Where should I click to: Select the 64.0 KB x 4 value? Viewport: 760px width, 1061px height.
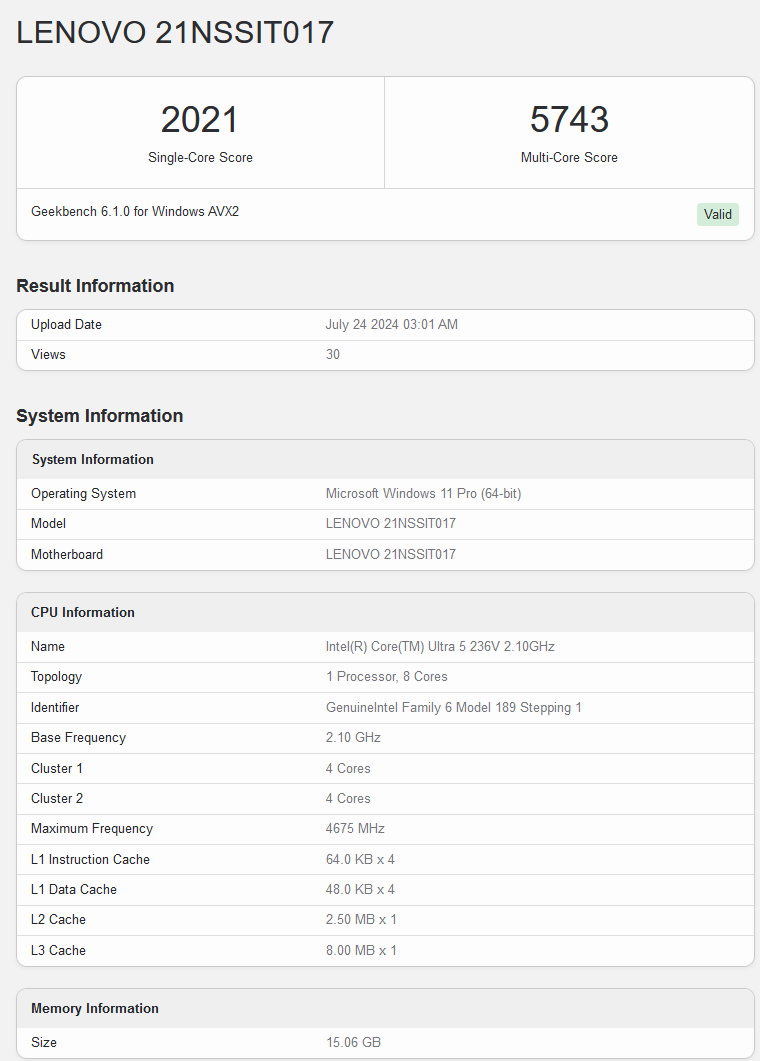pos(360,859)
